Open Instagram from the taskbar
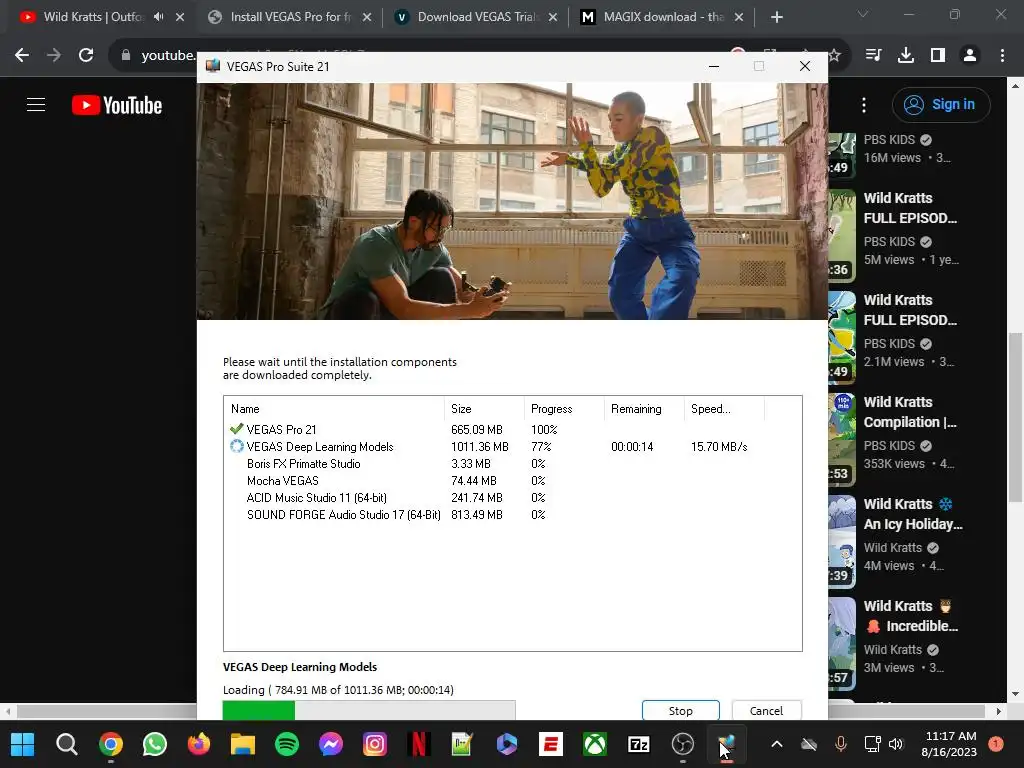The width and height of the screenshot is (1024, 768). pyautogui.click(x=375, y=744)
